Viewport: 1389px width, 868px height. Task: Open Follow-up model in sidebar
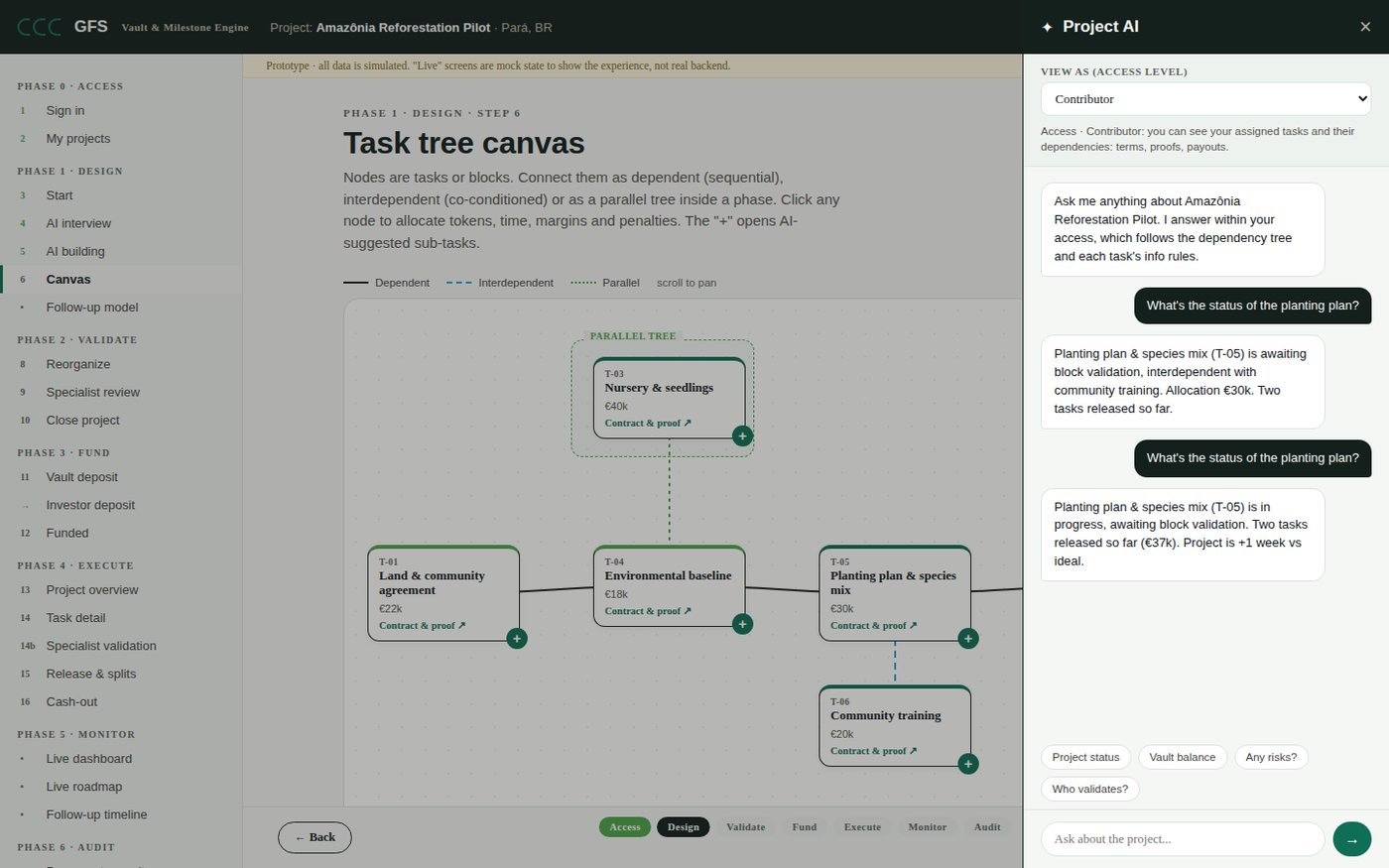click(121, 307)
